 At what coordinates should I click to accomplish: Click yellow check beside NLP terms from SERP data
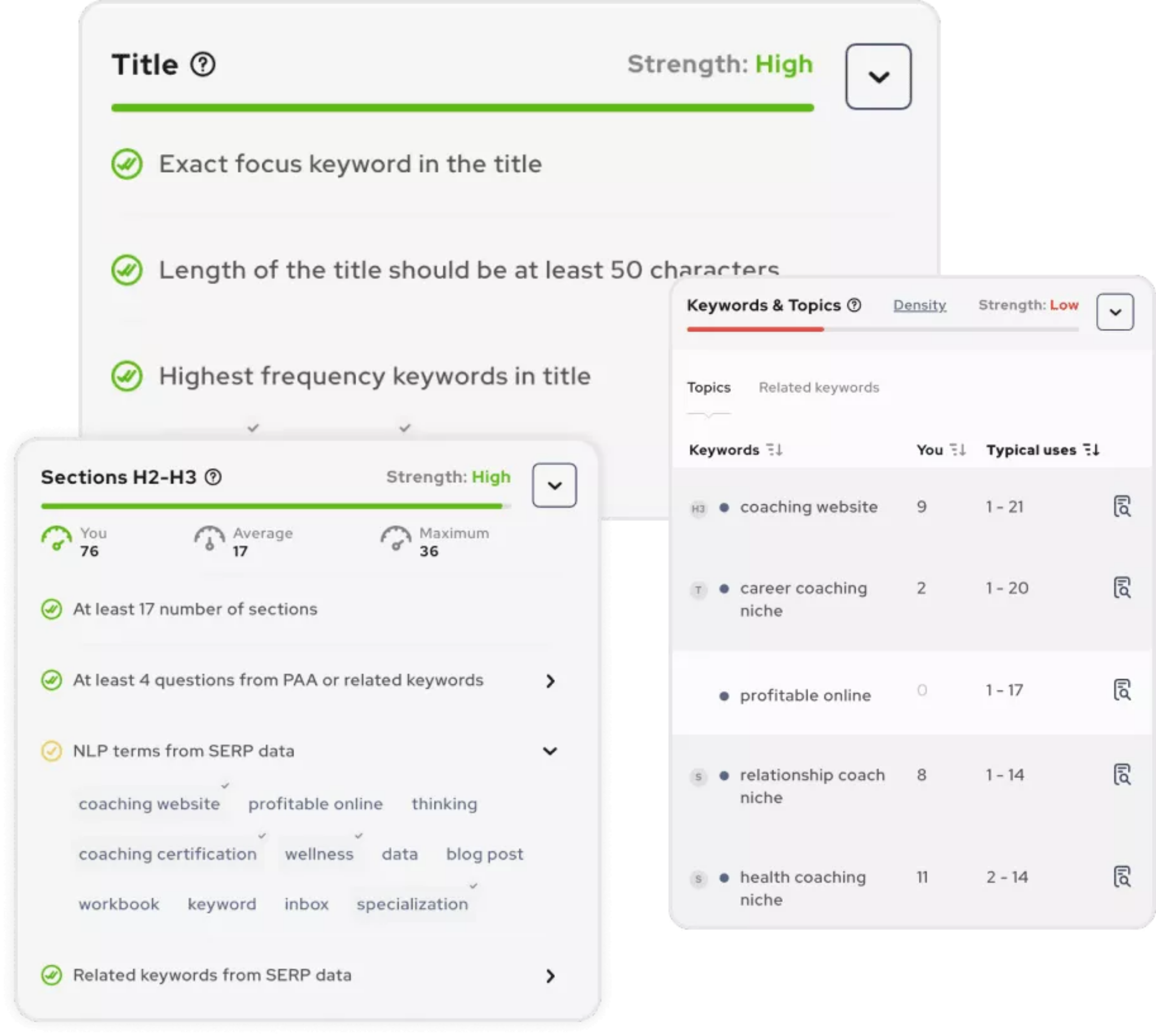[51, 751]
